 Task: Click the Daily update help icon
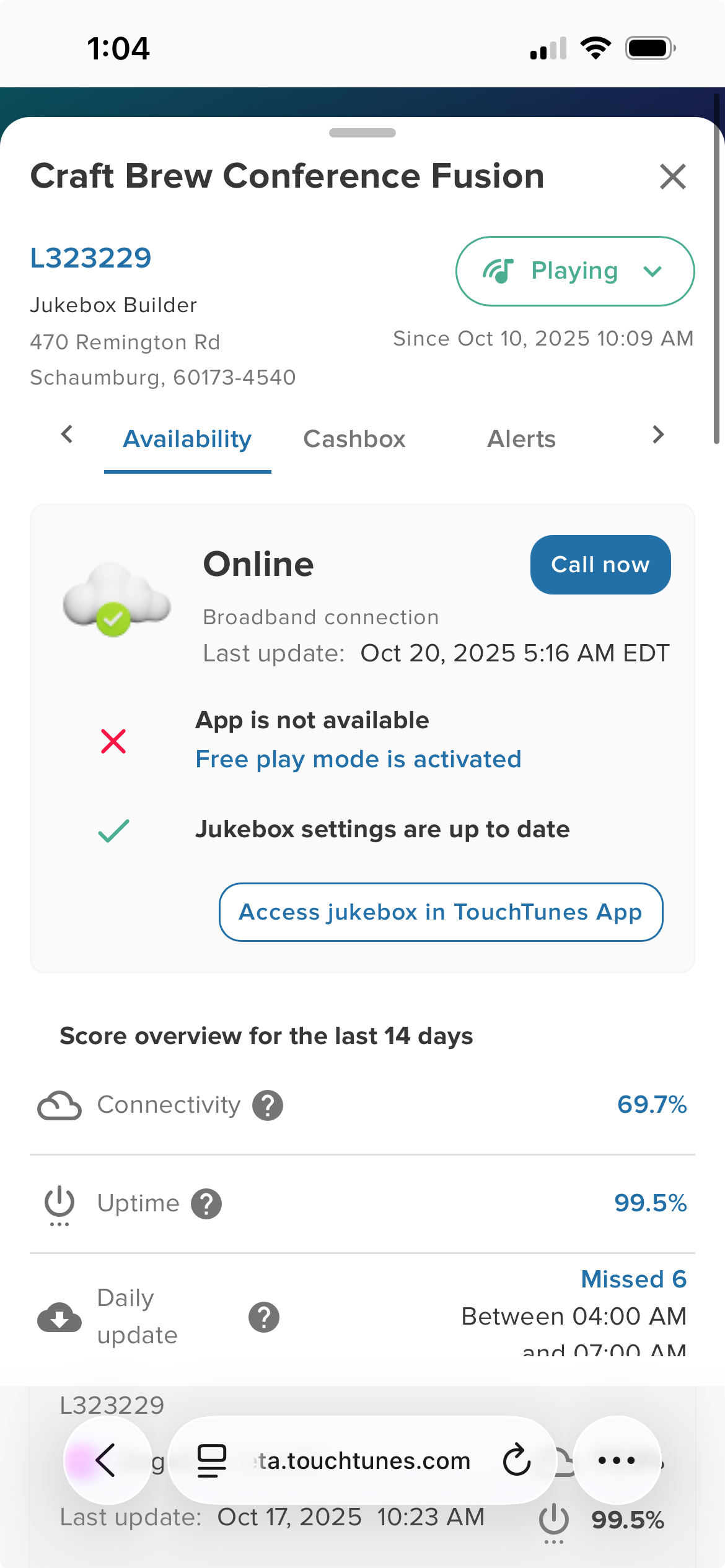coord(264,1317)
